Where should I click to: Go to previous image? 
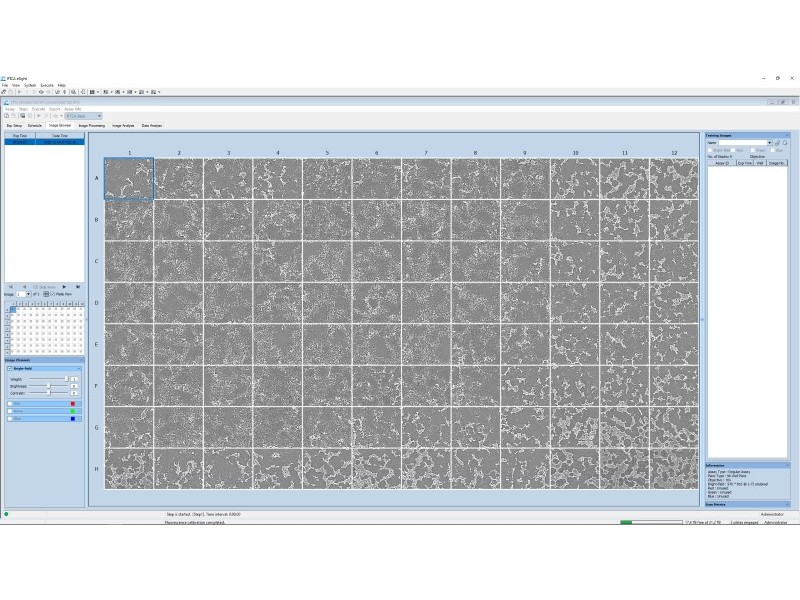point(24,287)
